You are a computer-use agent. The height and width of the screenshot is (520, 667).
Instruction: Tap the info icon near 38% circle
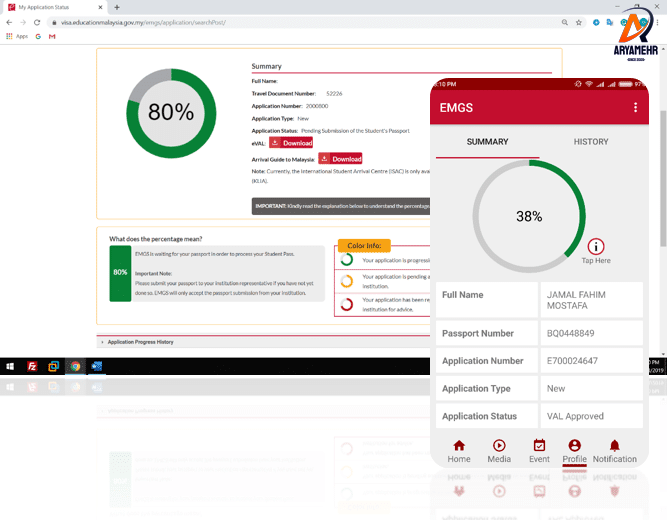click(x=596, y=246)
